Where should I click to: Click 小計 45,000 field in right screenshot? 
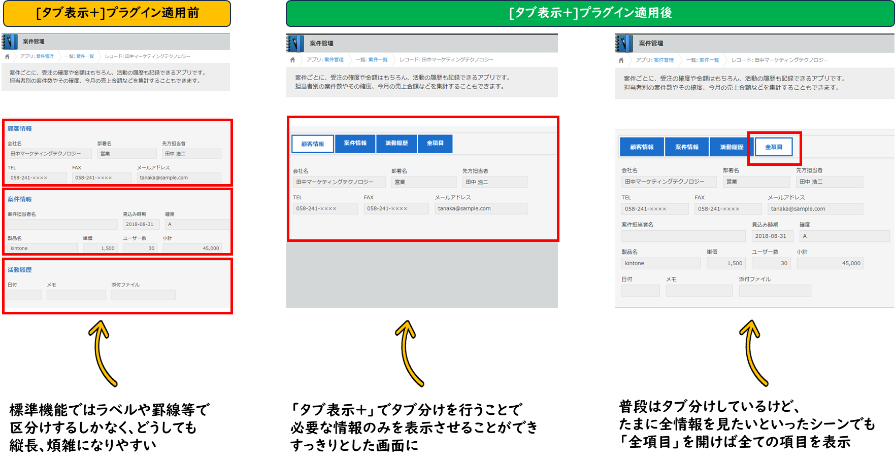click(830, 263)
